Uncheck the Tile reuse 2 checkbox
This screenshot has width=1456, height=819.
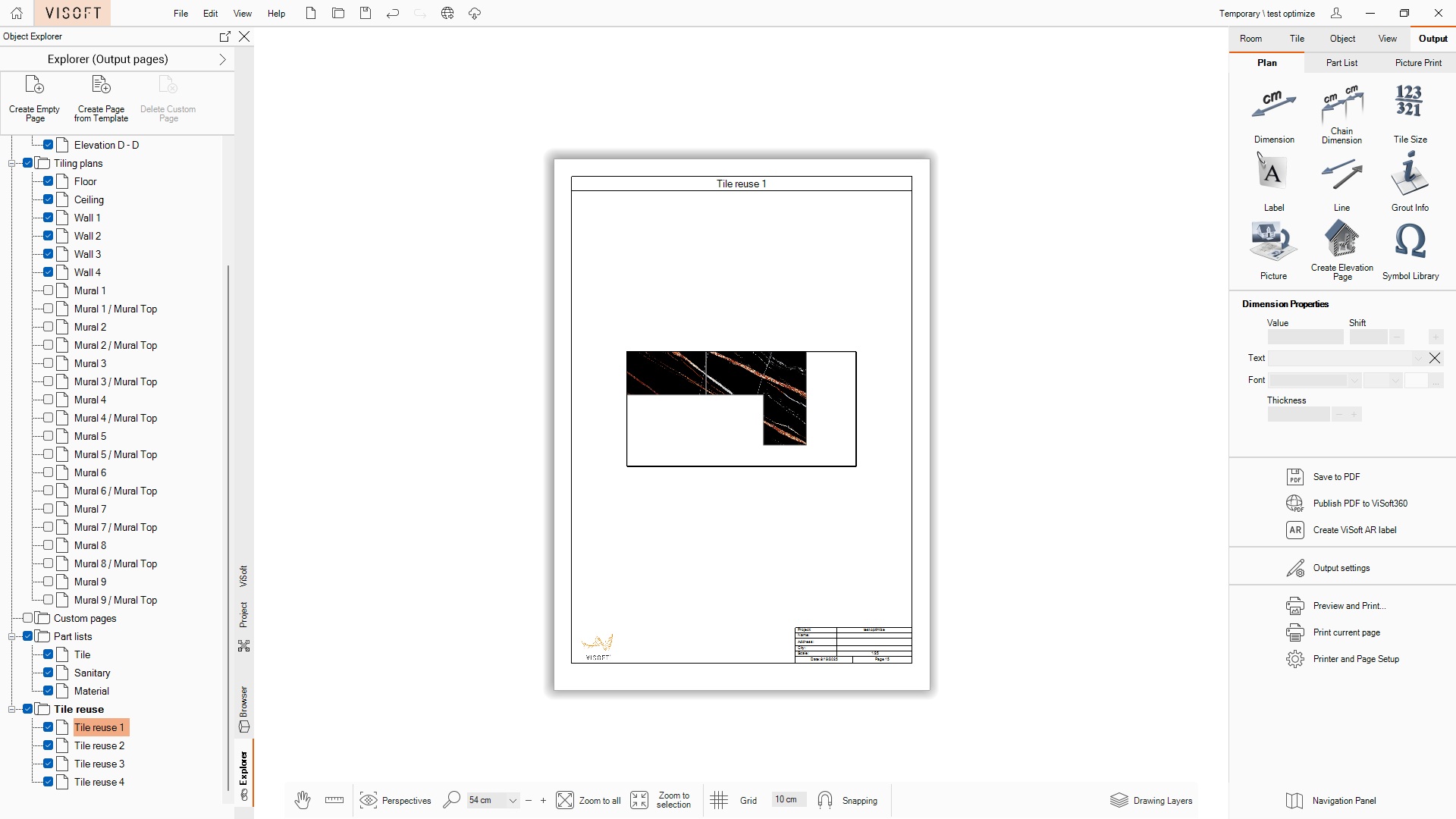tap(48, 745)
